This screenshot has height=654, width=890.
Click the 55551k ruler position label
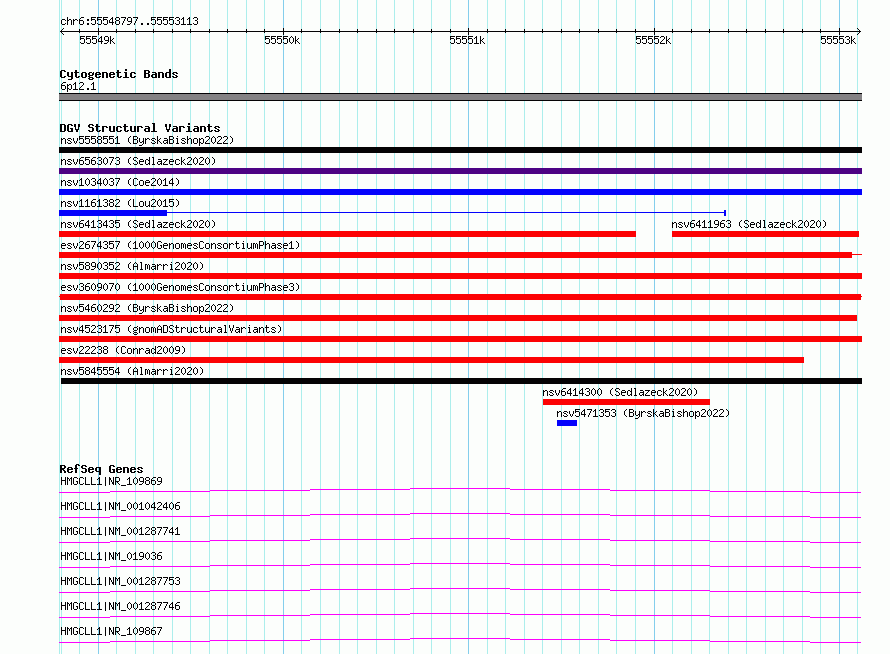point(466,40)
